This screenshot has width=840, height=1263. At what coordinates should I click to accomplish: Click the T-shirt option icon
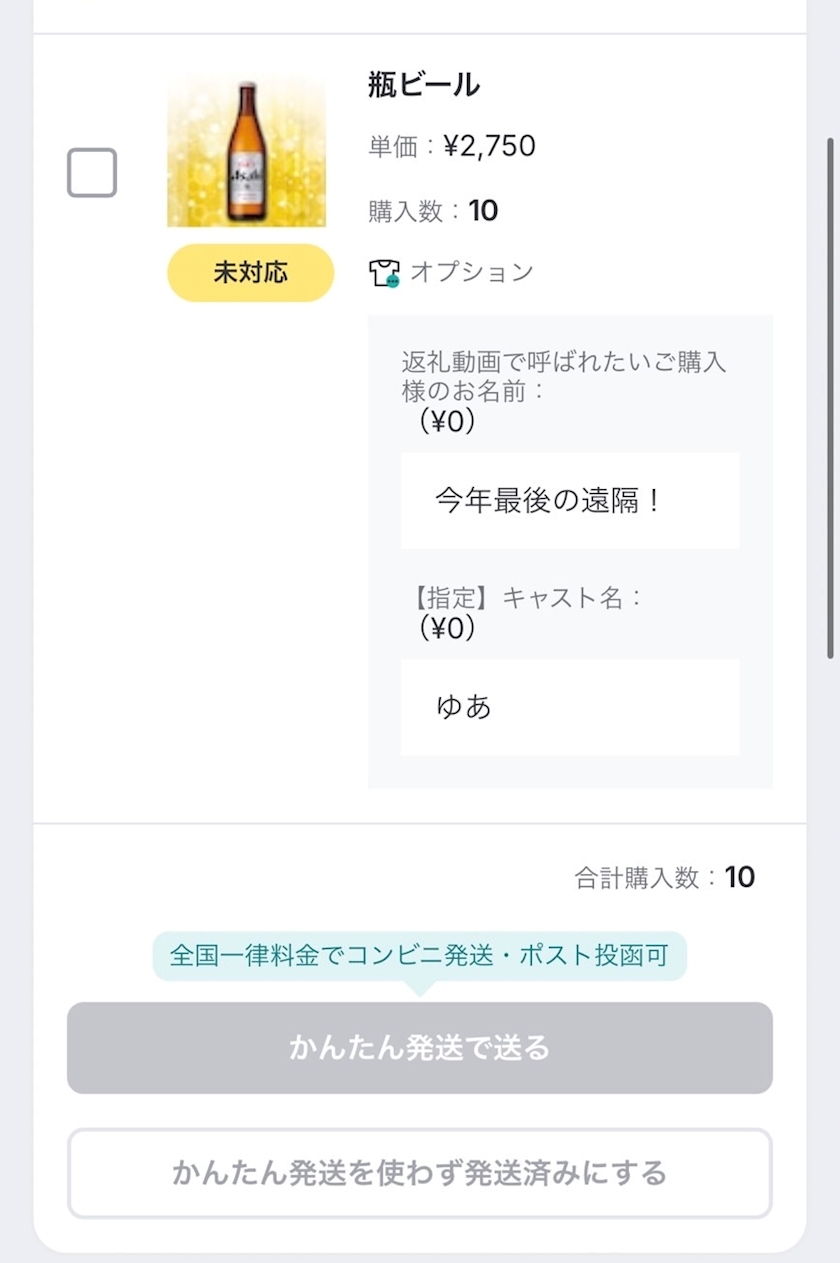click(384, 273)
